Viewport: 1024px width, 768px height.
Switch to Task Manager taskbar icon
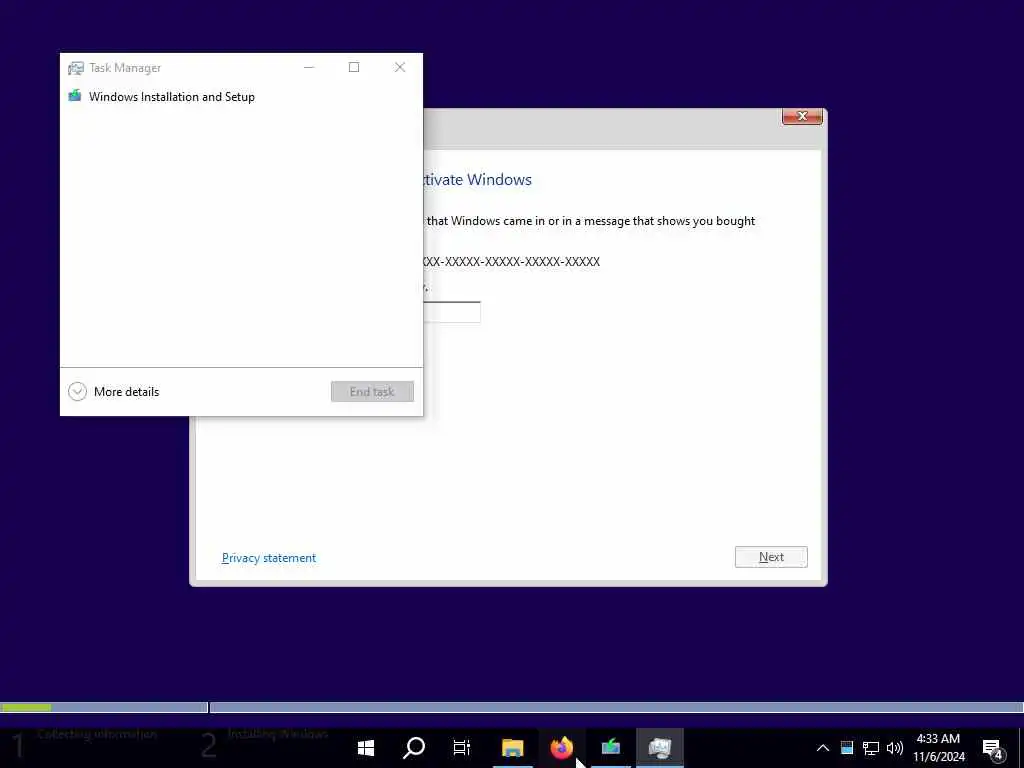[660, 748]
